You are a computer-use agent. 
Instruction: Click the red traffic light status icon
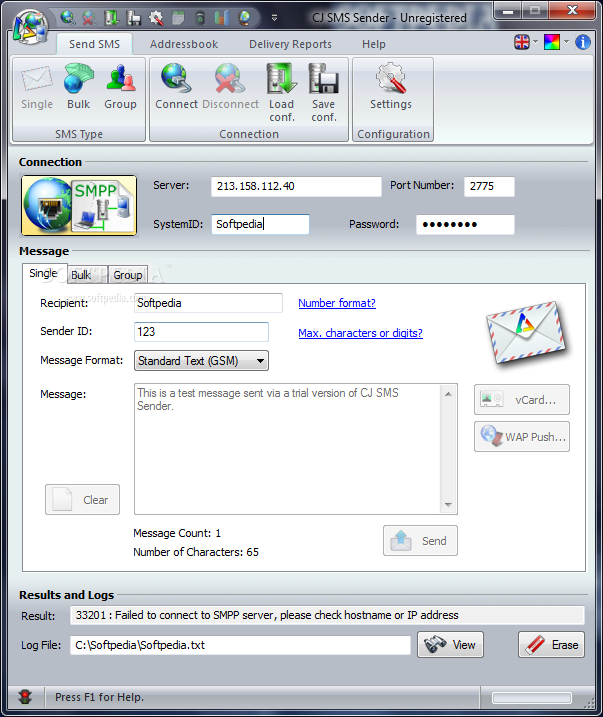tap(25, 696)
